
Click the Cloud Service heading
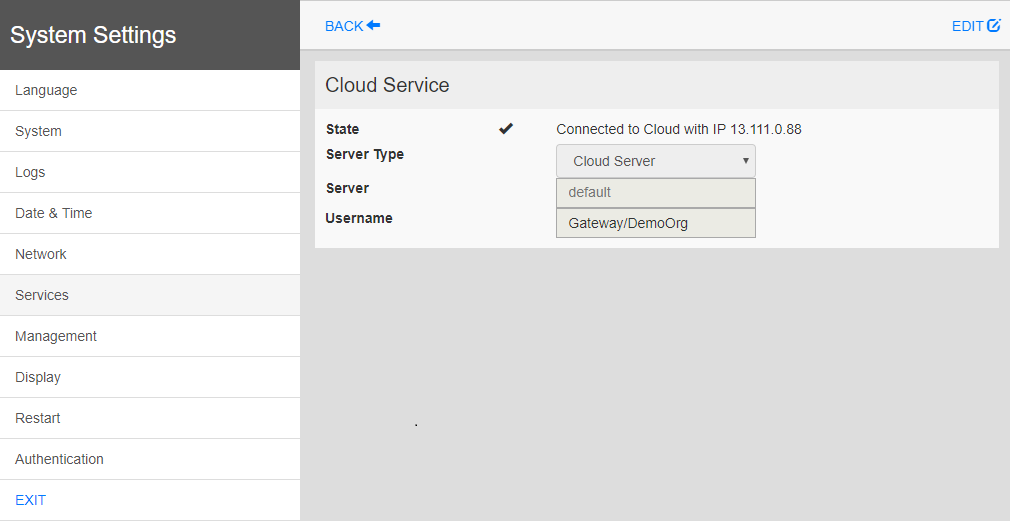387,85
